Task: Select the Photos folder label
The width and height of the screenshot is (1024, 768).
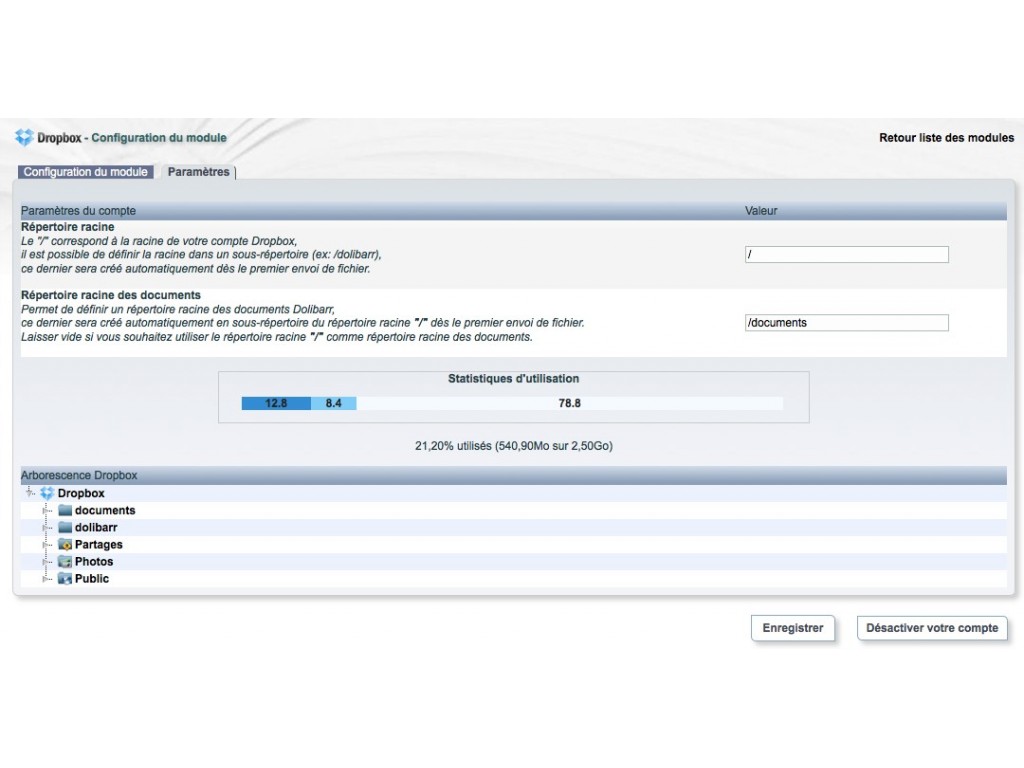Action: click(94, 561)
